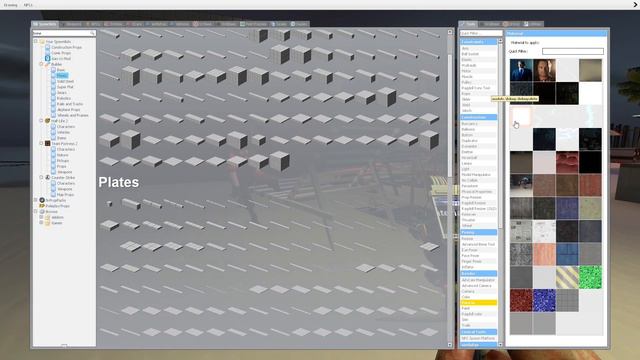
Task: Click the Half-Life 2 game icon
Action: tap(47, 121)
